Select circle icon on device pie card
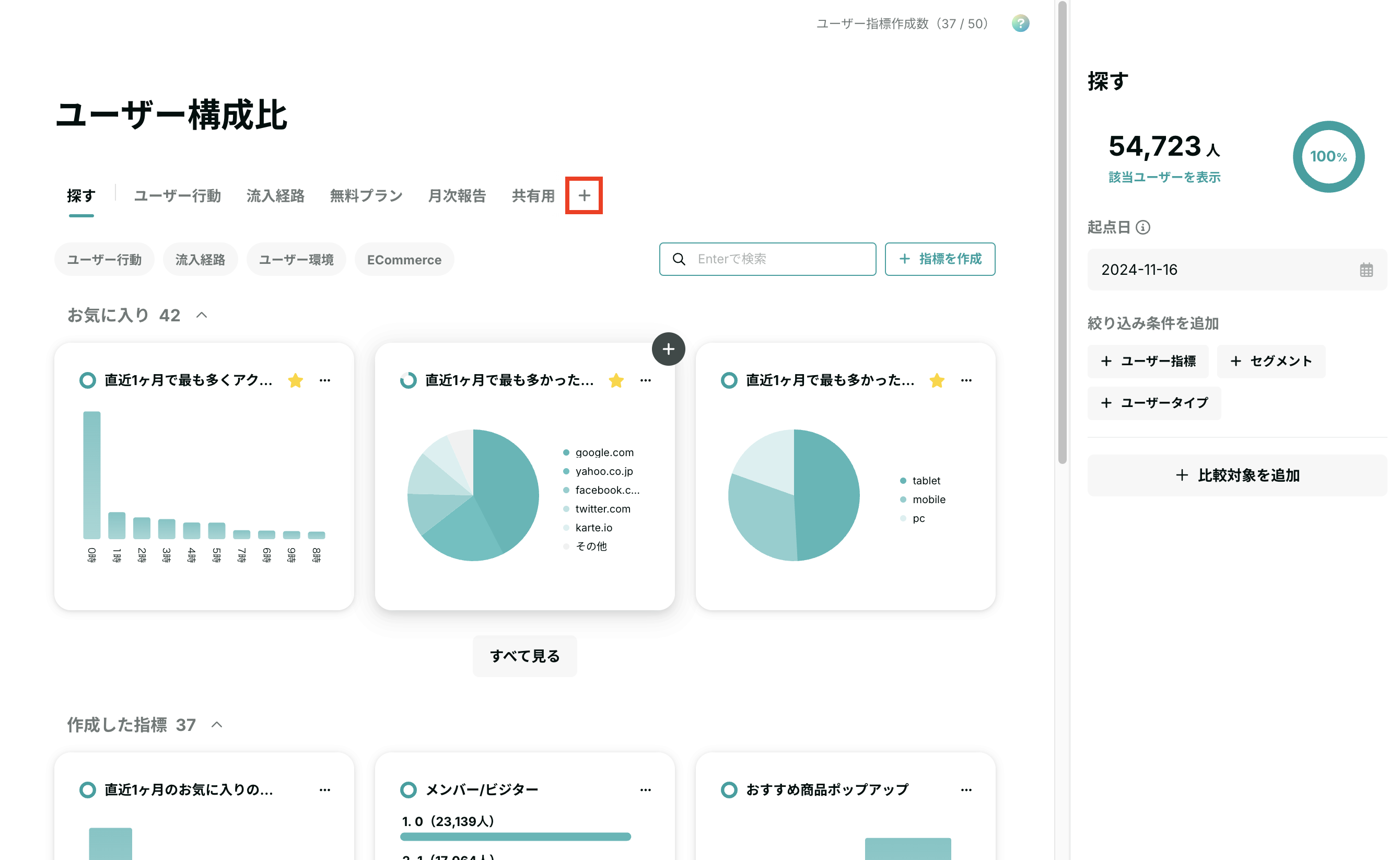This screenshot has height=860, width=1400. 729,380
